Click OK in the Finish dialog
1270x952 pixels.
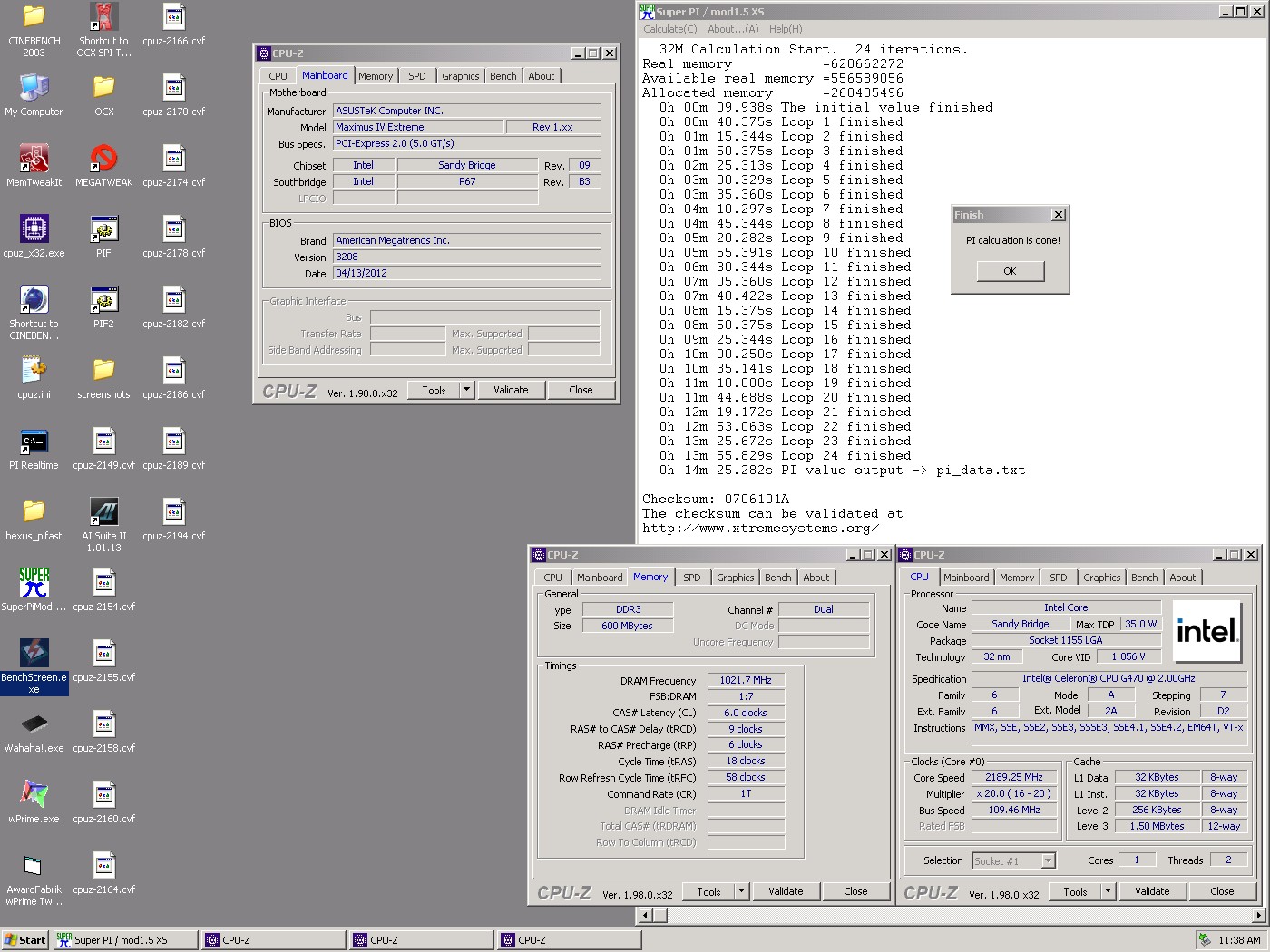1010,271
